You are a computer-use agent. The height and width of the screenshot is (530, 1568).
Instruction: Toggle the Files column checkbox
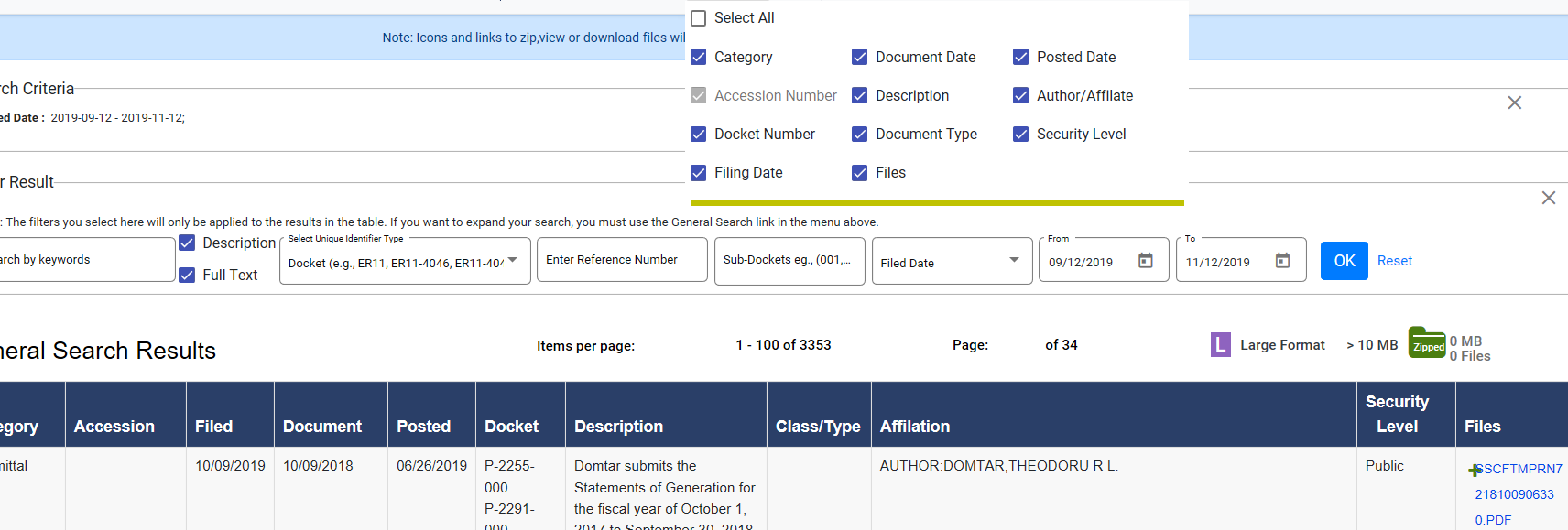point(860,172)
